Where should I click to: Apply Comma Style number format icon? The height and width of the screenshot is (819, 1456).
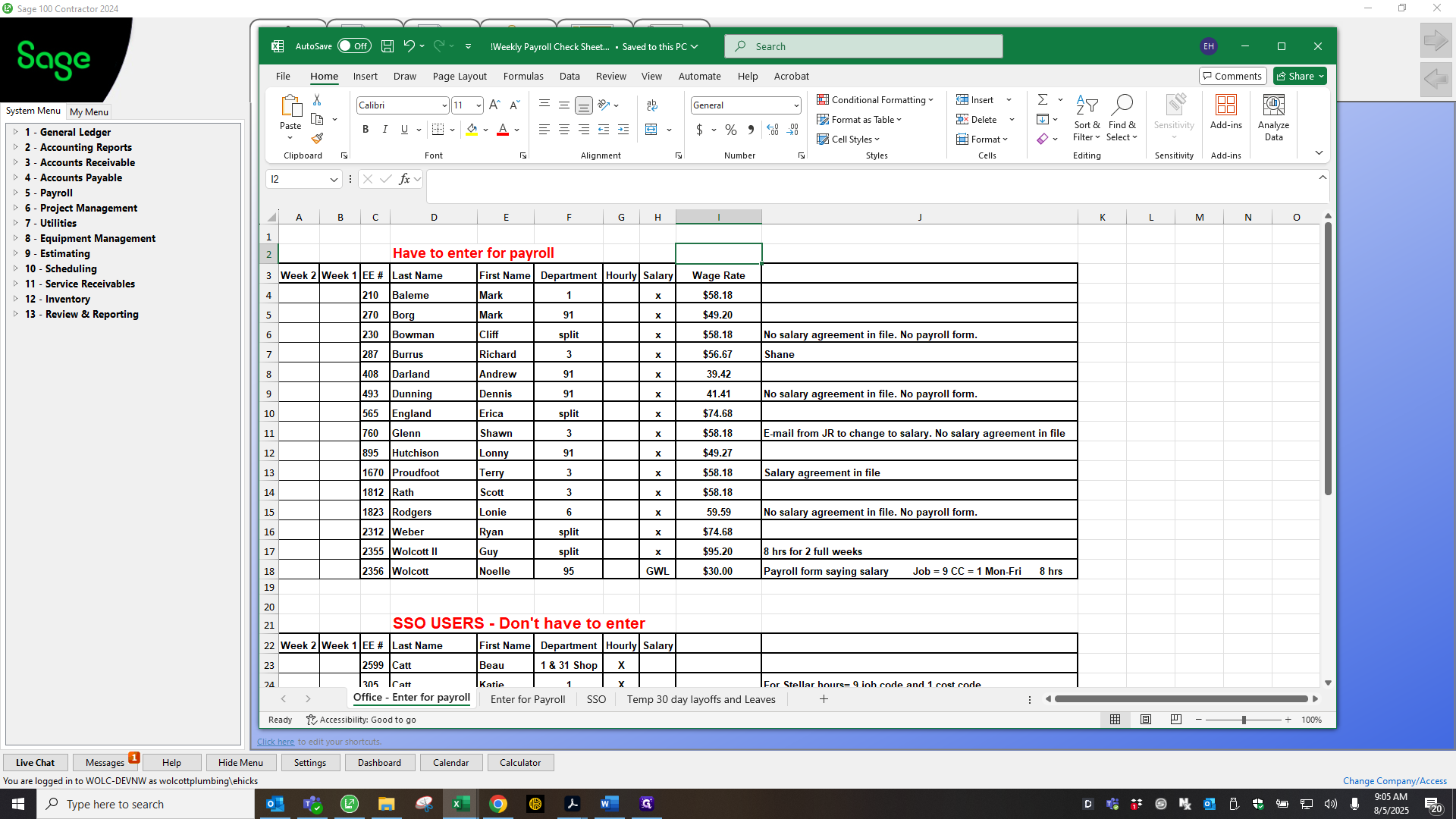coord(751,130)
